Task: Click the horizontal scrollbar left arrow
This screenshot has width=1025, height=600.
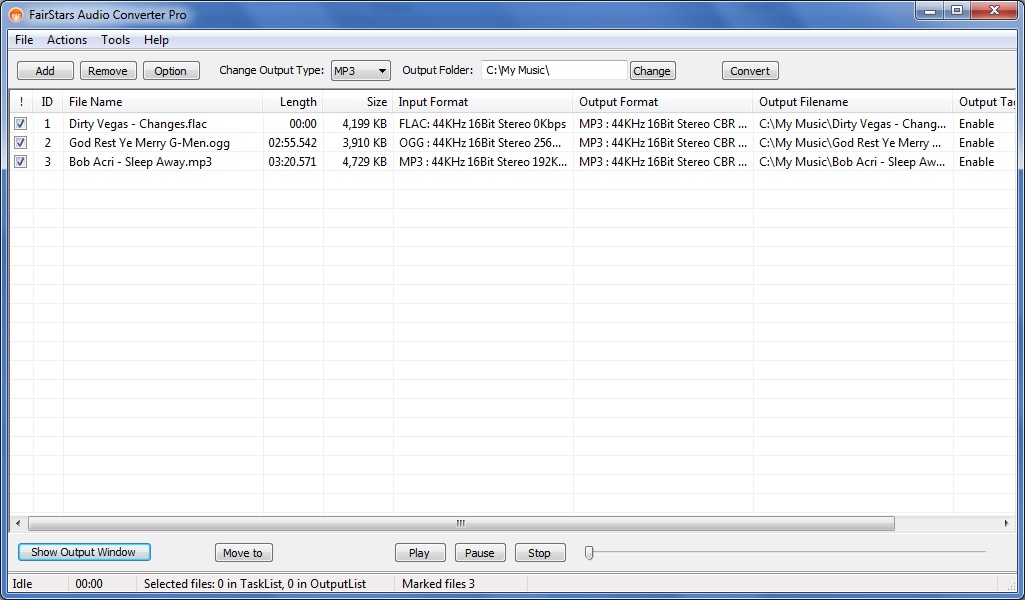Action: pos(18,523)
